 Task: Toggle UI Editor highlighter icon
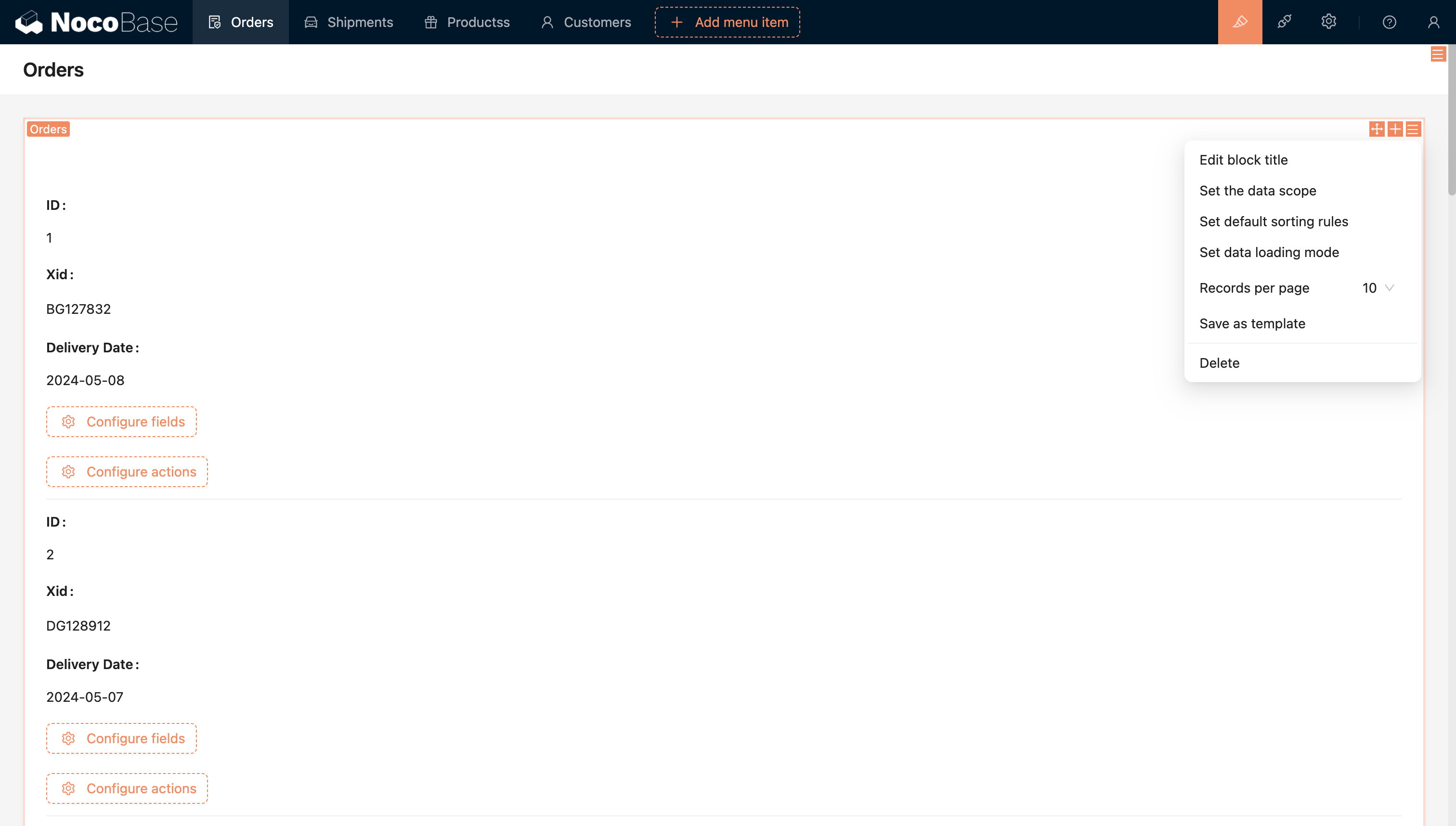[1240, 22]
